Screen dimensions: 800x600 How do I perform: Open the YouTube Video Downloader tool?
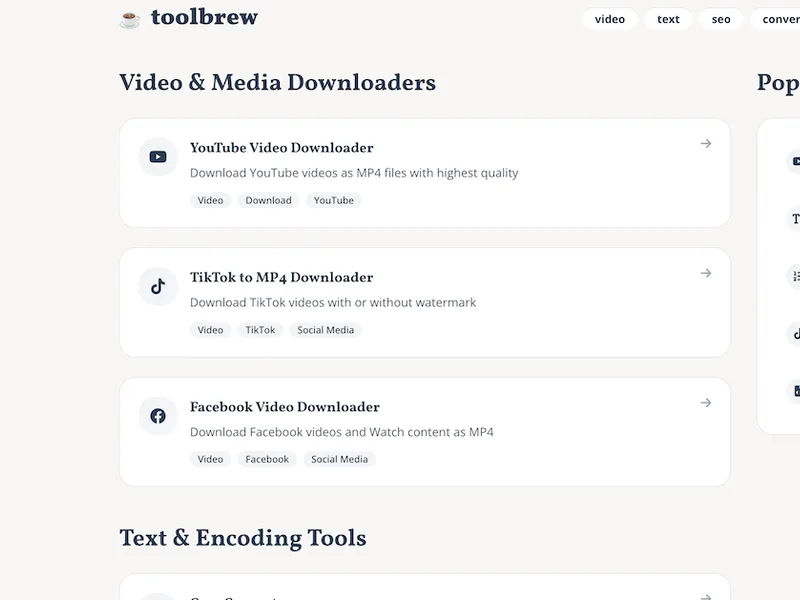click(282, 148)
